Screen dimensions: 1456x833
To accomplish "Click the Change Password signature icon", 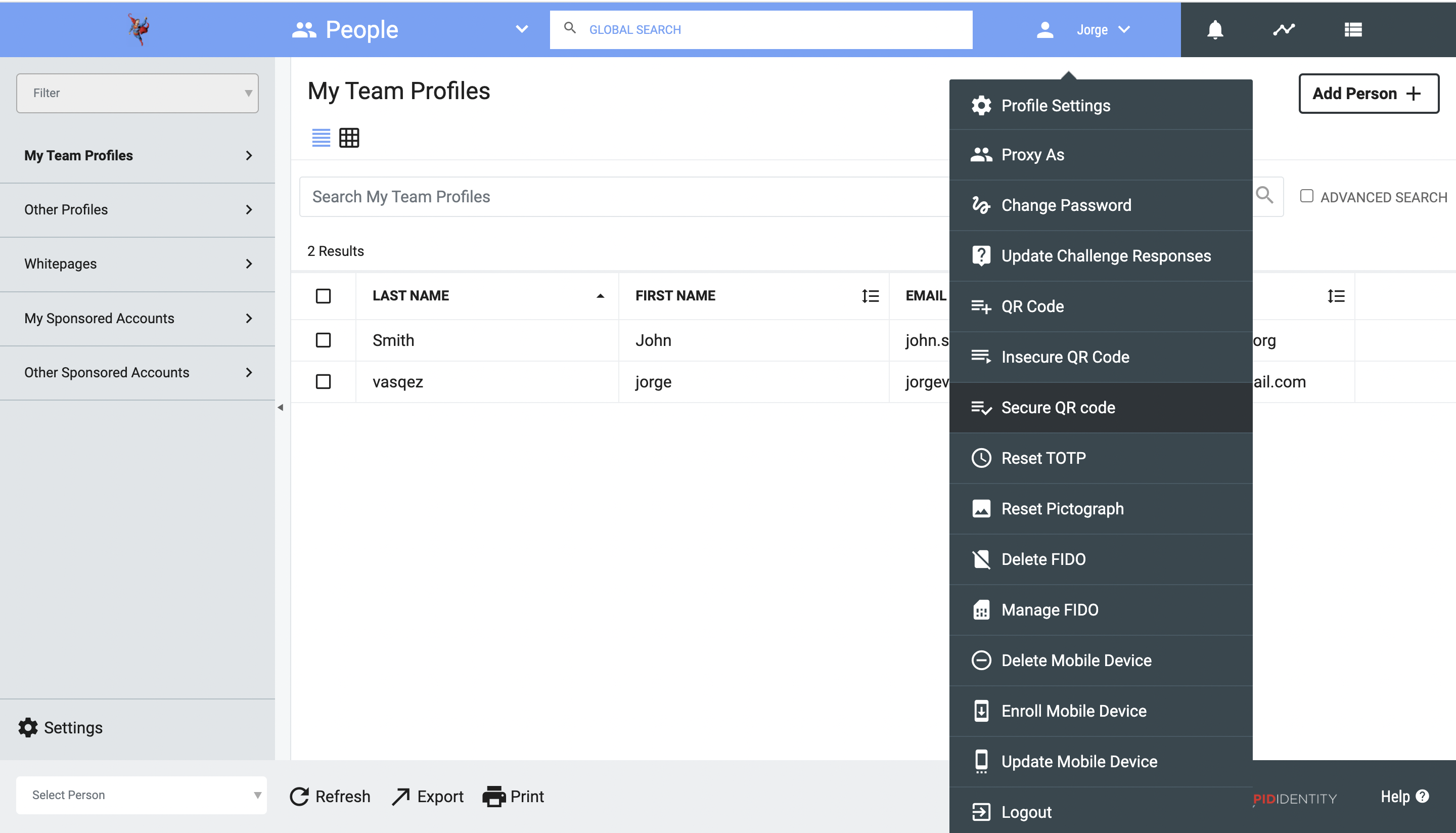I will click(x=981, y=205).
